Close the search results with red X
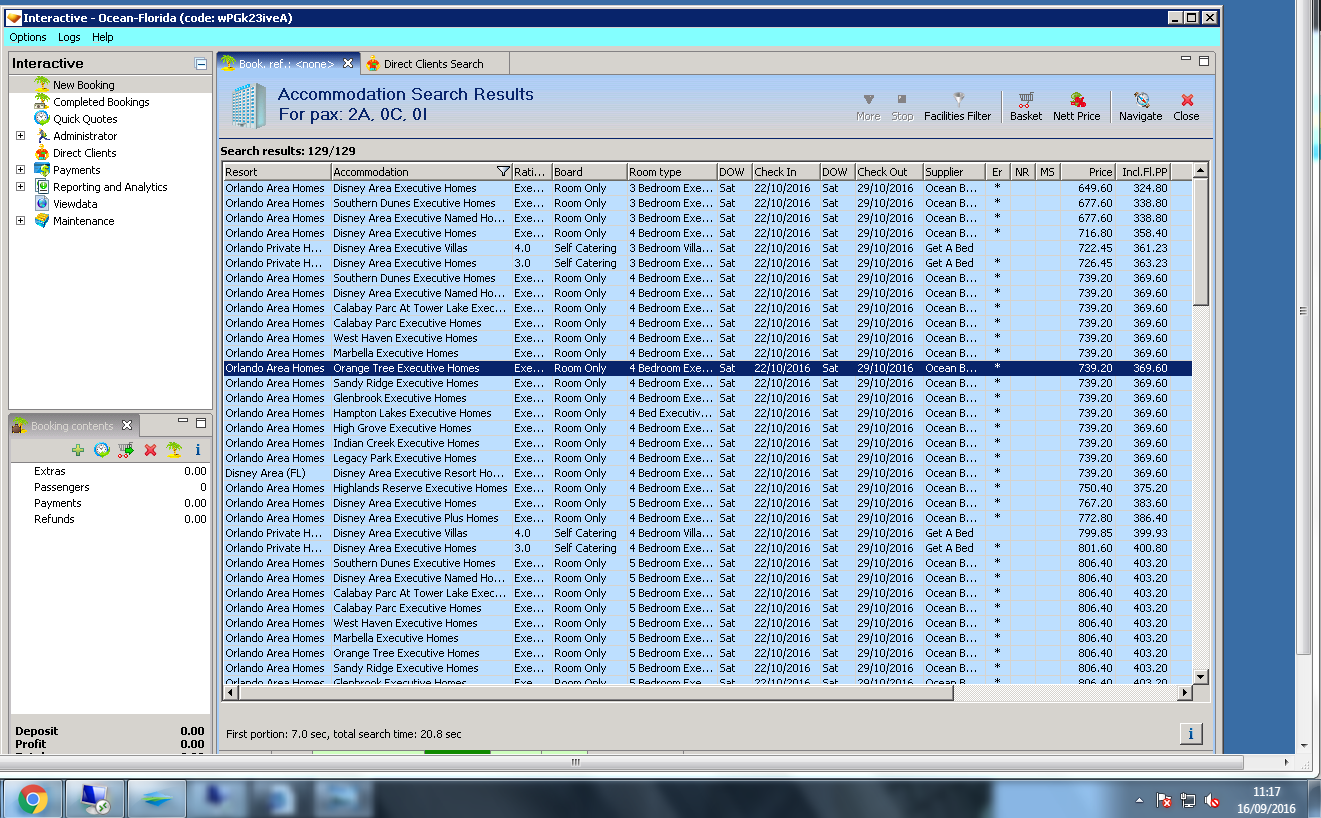This screenshot has width=1321, height=818. point(1186,107)
